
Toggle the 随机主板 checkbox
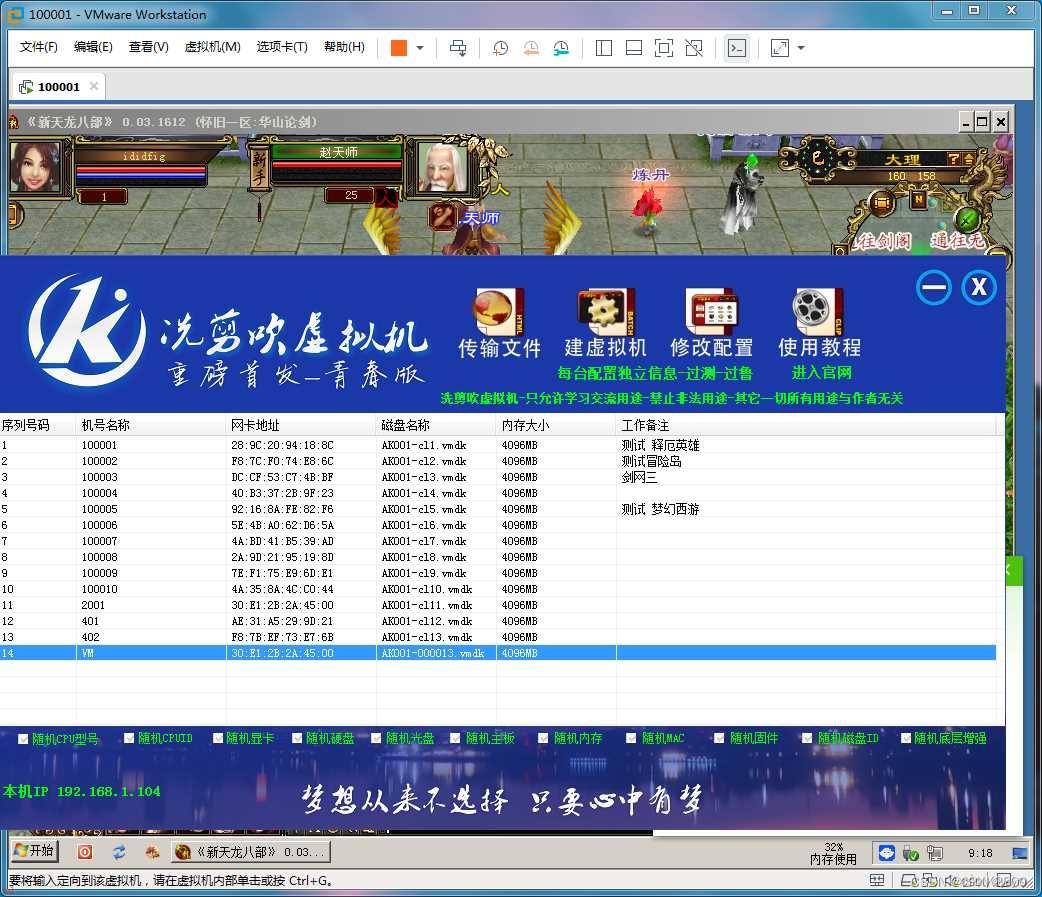(456, 738)
